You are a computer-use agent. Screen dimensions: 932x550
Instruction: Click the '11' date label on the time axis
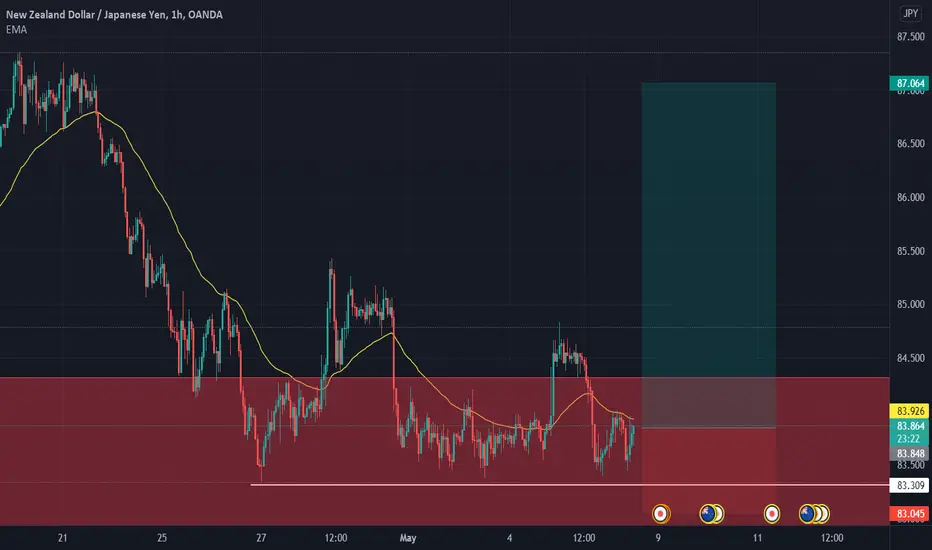(x=757, y=538)
